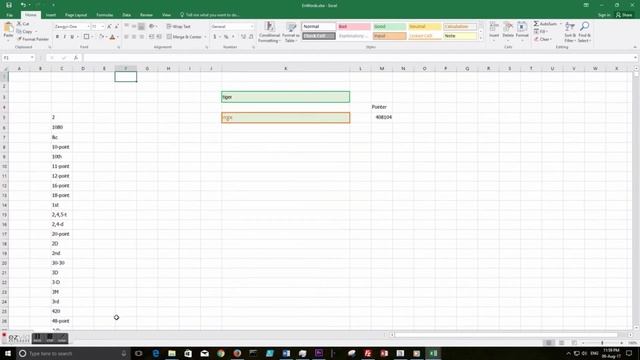Click the Insert Function fx icon
Image resolution: width=640 pixels, height=360 pixels.
click(x=76, y=58)
